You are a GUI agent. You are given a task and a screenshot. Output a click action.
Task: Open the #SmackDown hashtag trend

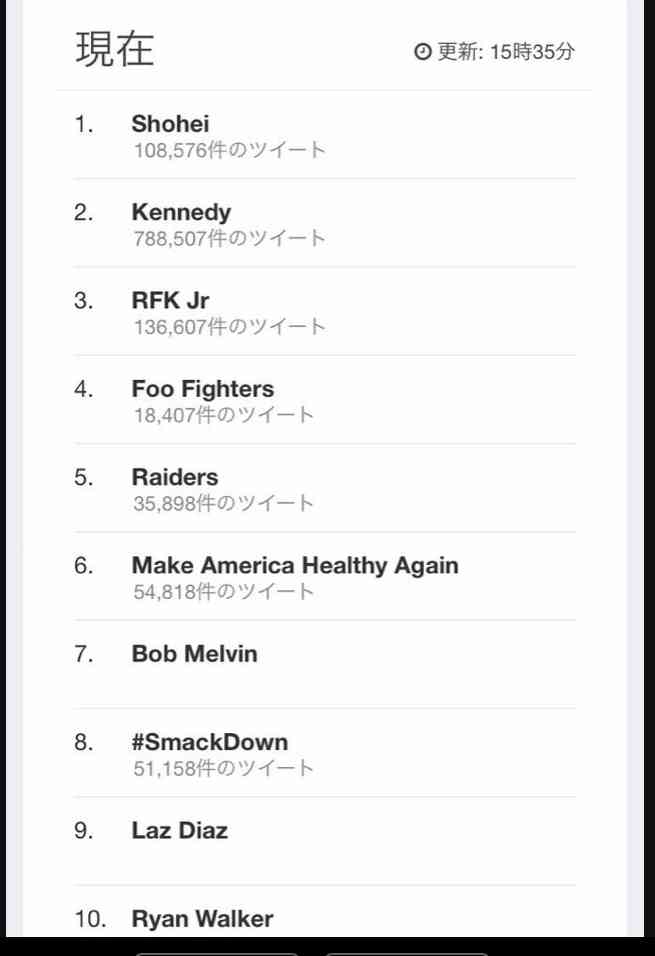[210, 743]
